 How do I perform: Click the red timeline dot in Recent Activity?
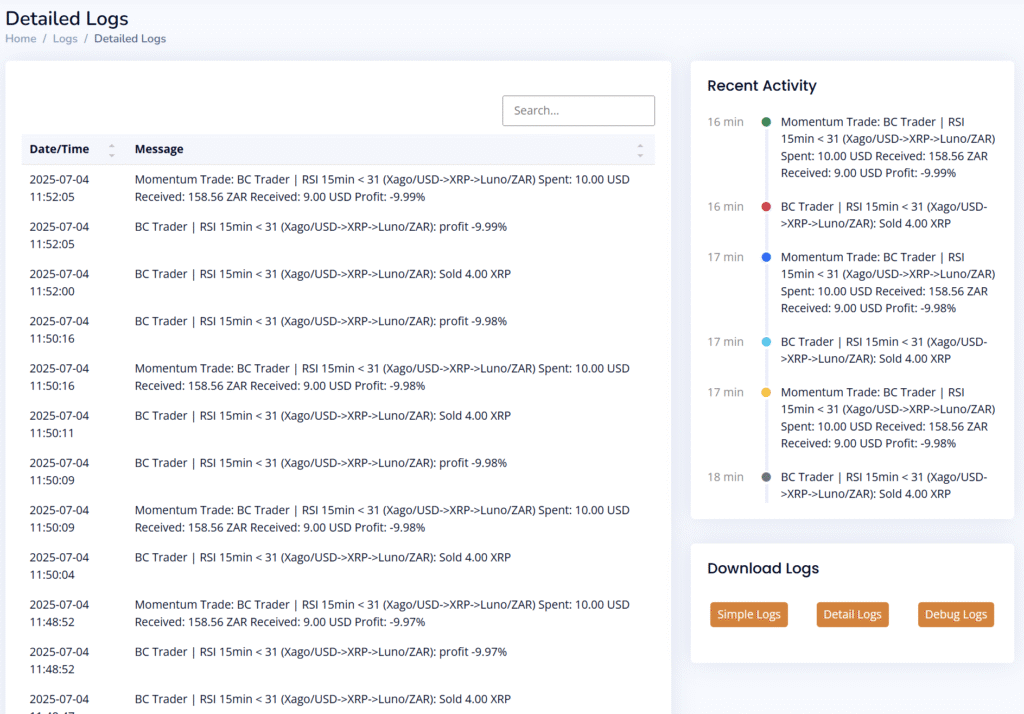(x=766, y=207)
